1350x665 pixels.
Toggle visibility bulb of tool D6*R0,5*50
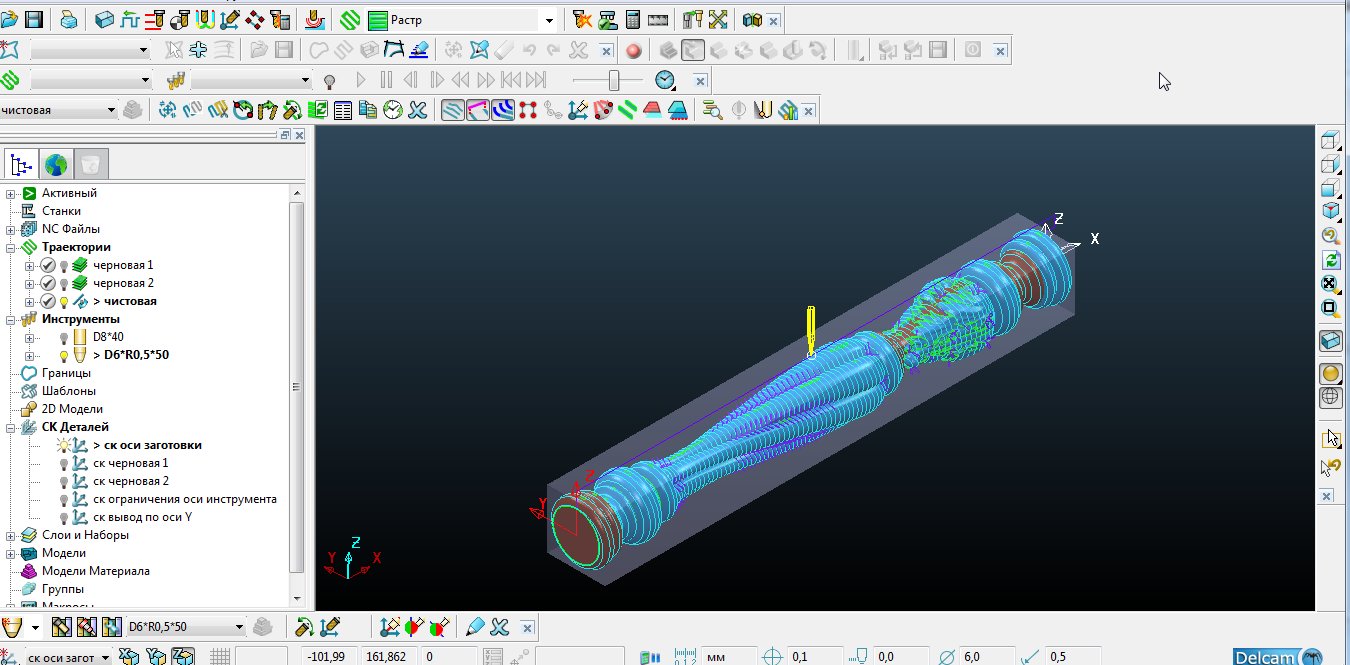(x=64, y=356)
